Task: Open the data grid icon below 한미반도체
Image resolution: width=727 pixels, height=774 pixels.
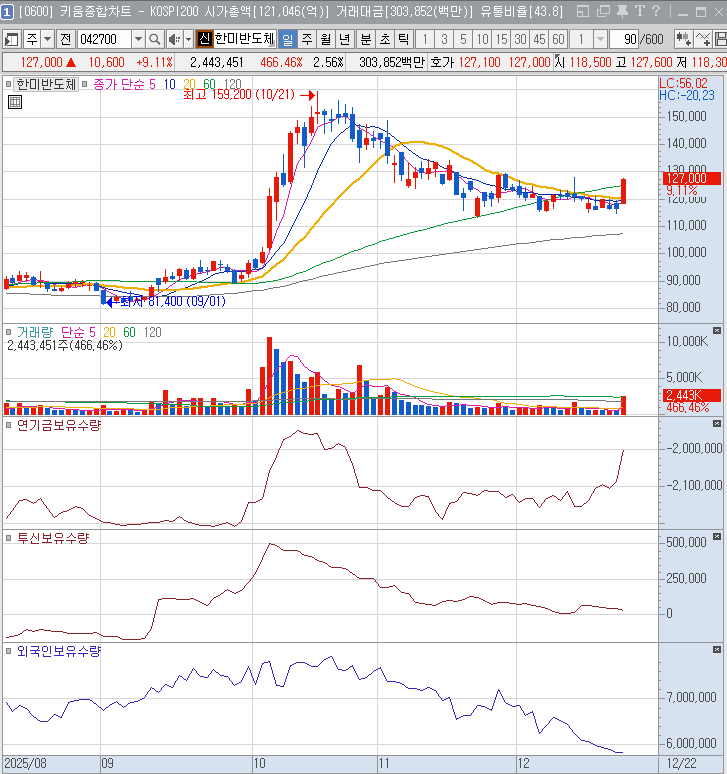Action: [x=17, y=102]
